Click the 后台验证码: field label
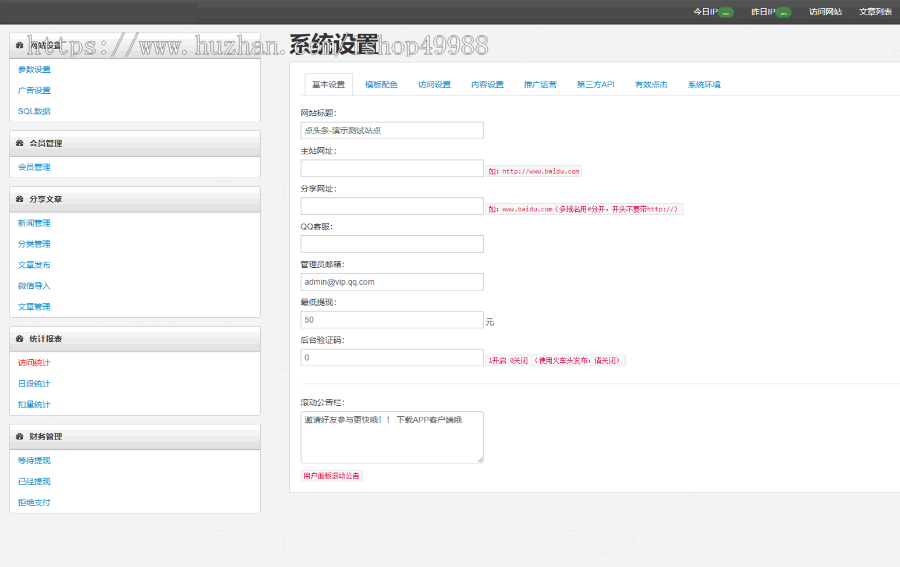 coord(323,340)
